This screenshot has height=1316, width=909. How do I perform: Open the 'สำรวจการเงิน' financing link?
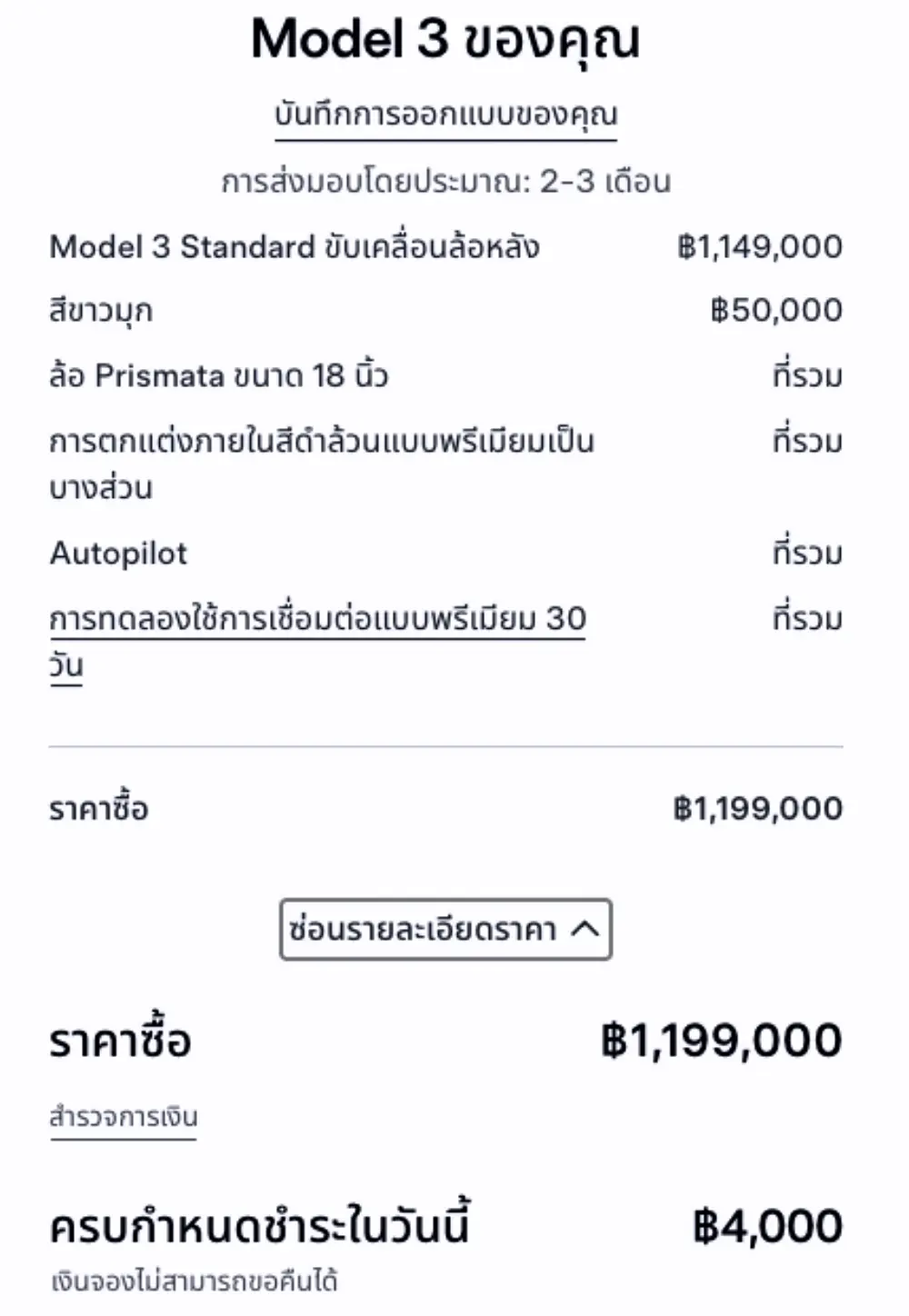123,1117
